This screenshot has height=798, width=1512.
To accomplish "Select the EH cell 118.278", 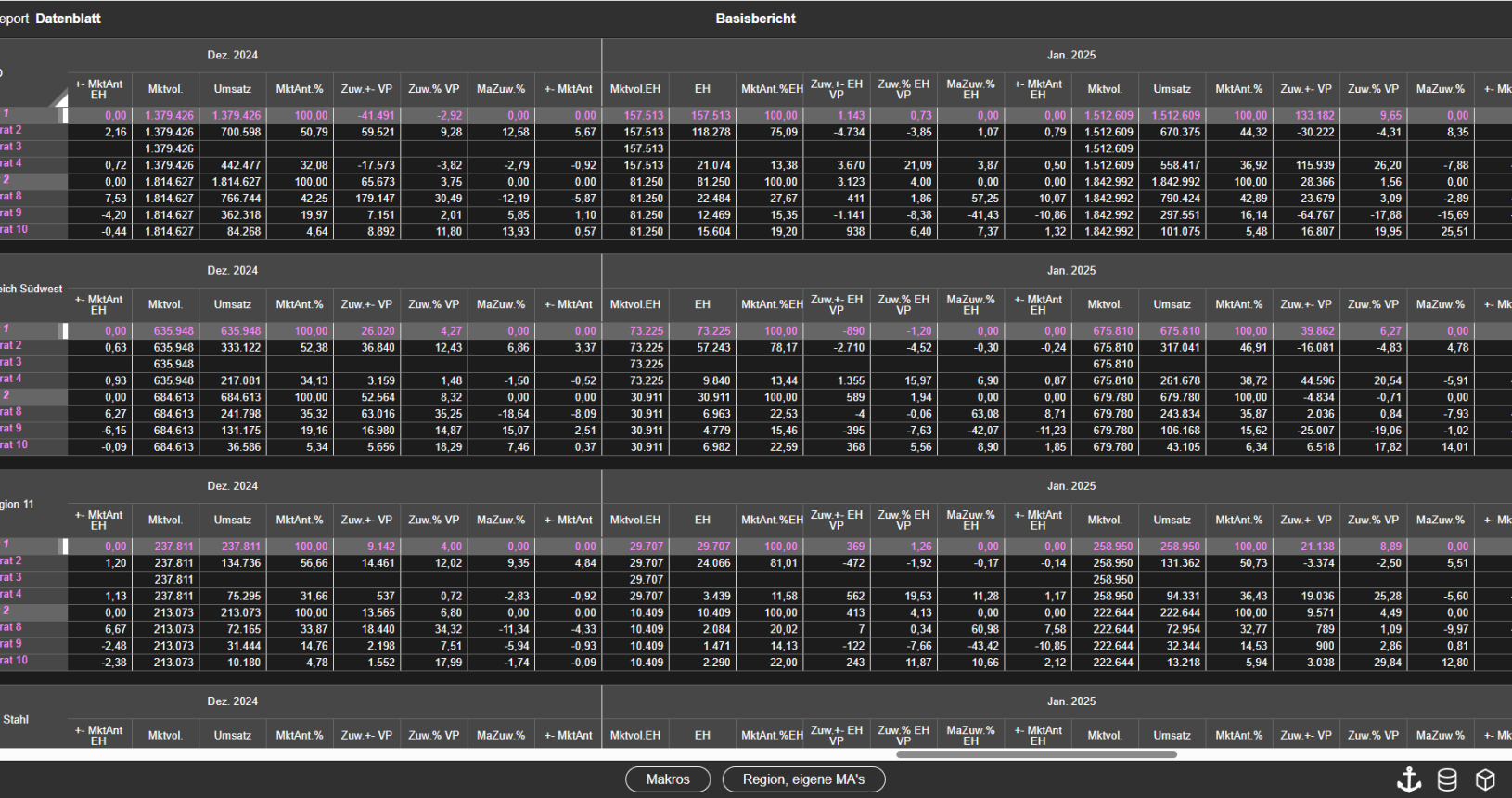I will (703, 133).
